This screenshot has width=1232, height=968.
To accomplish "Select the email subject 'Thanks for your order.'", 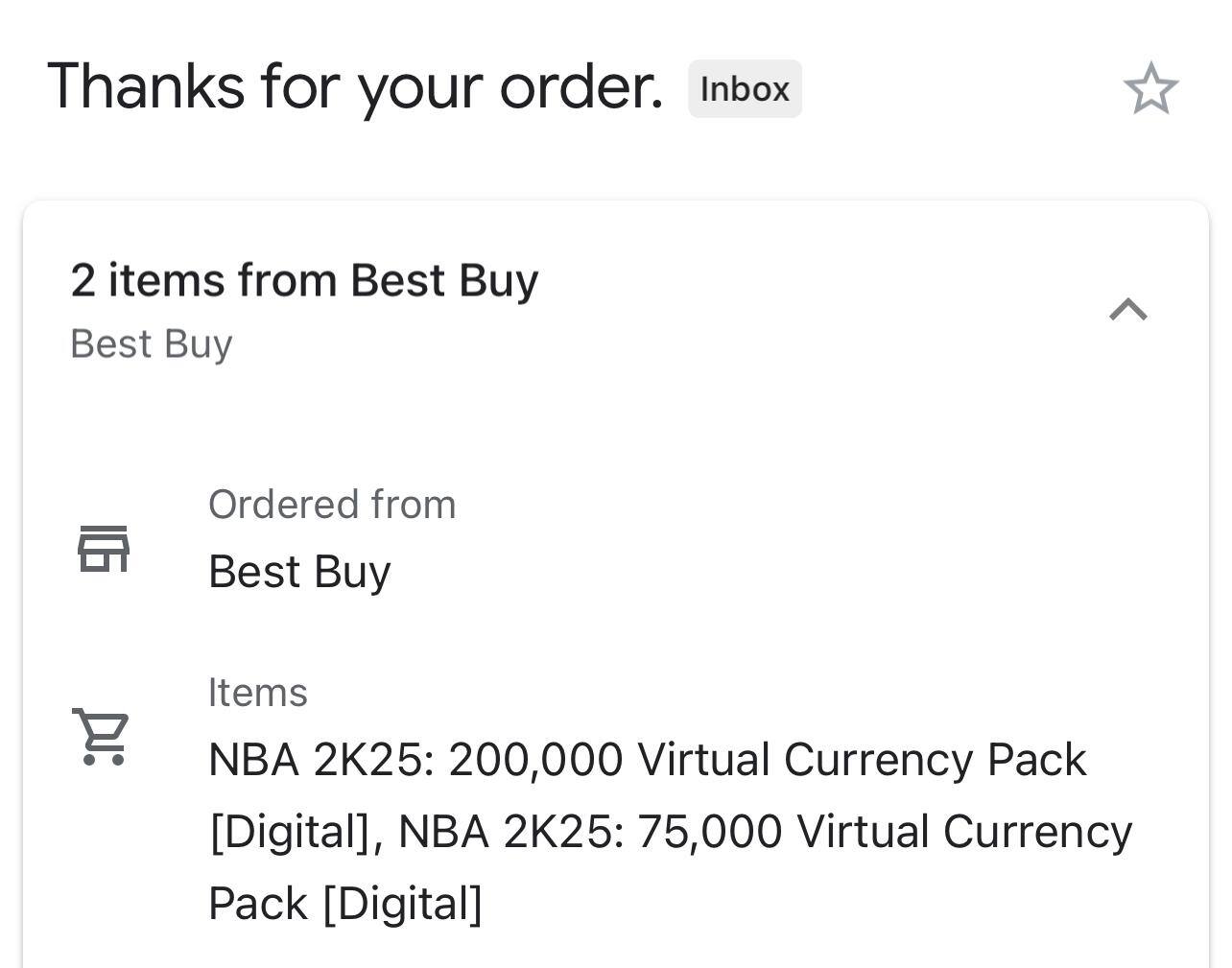I will pos(355,86).
